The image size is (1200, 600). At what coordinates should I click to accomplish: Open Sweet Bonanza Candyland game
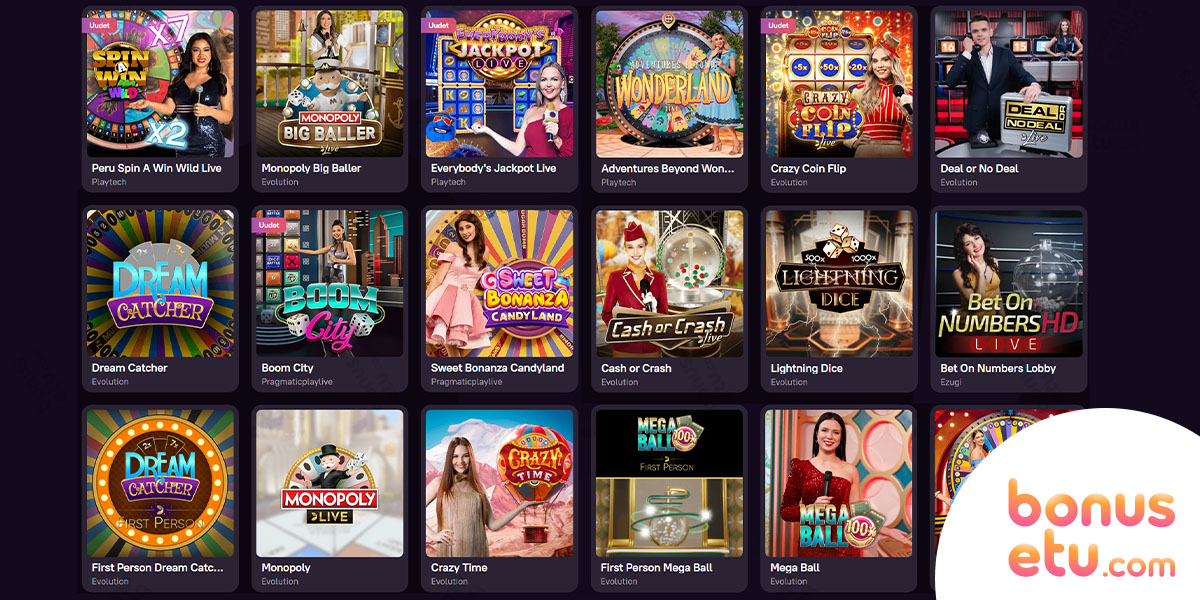pos(500,284)
